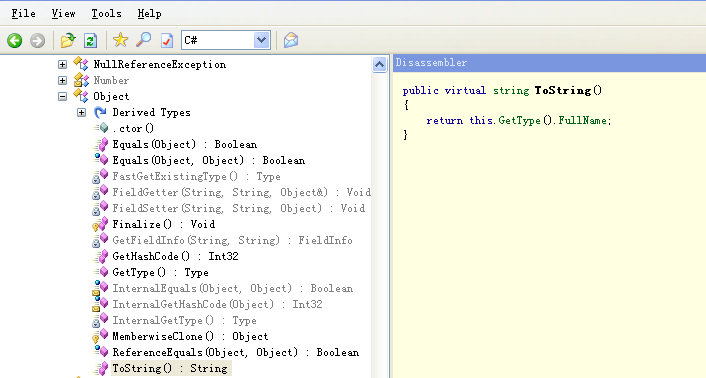
Task: Expand the Number class node
Action: (x=63, y=81)
